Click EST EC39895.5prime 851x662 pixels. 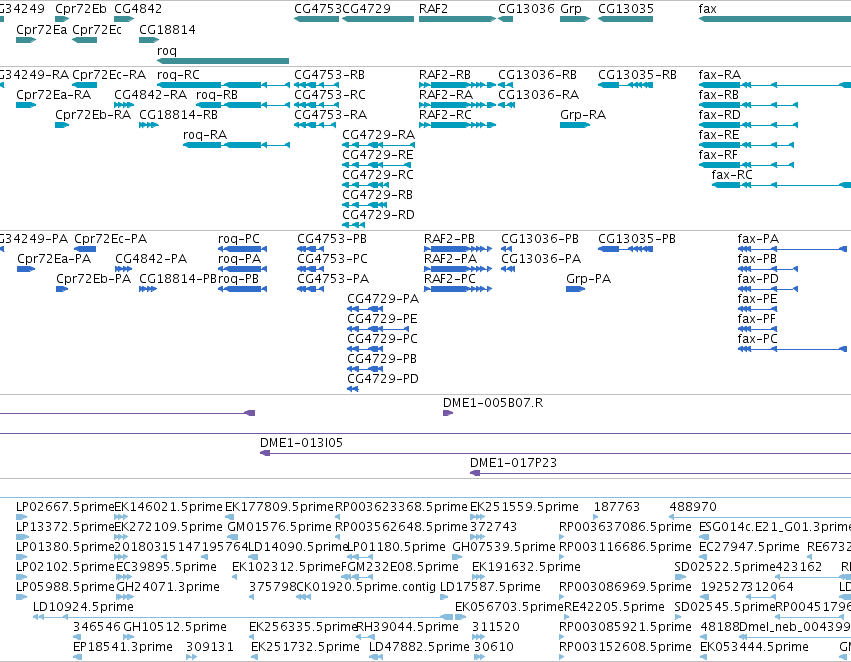click(124, 577)
